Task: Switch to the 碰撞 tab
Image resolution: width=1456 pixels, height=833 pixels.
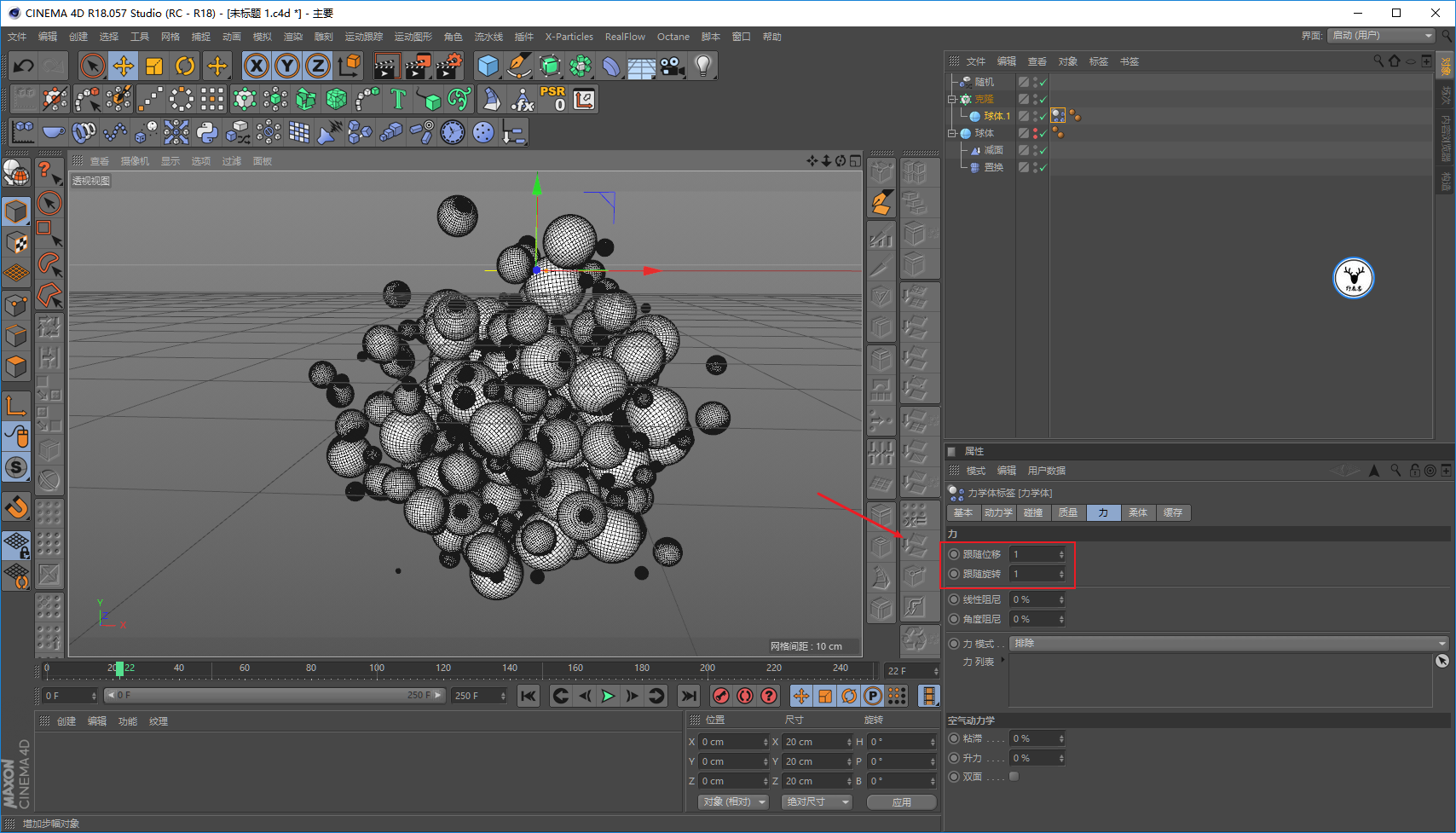Action: pos(1033,512)
